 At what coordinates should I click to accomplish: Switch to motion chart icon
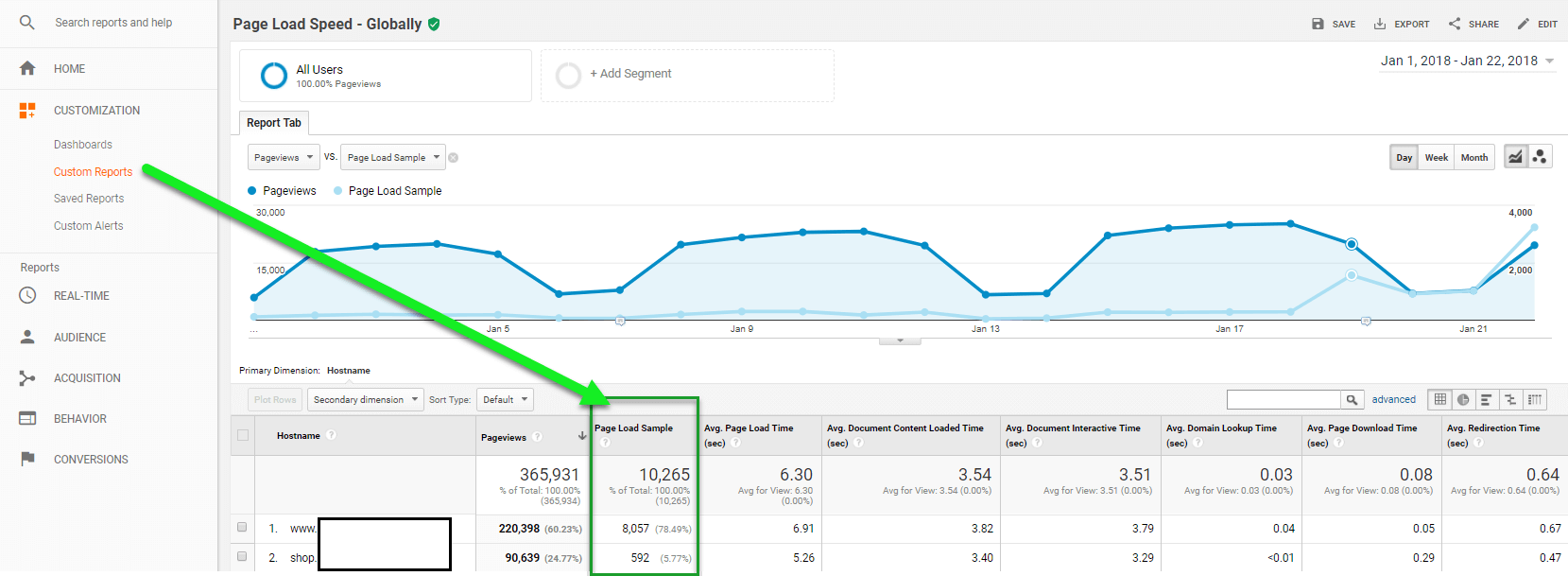click(1540, 157)
